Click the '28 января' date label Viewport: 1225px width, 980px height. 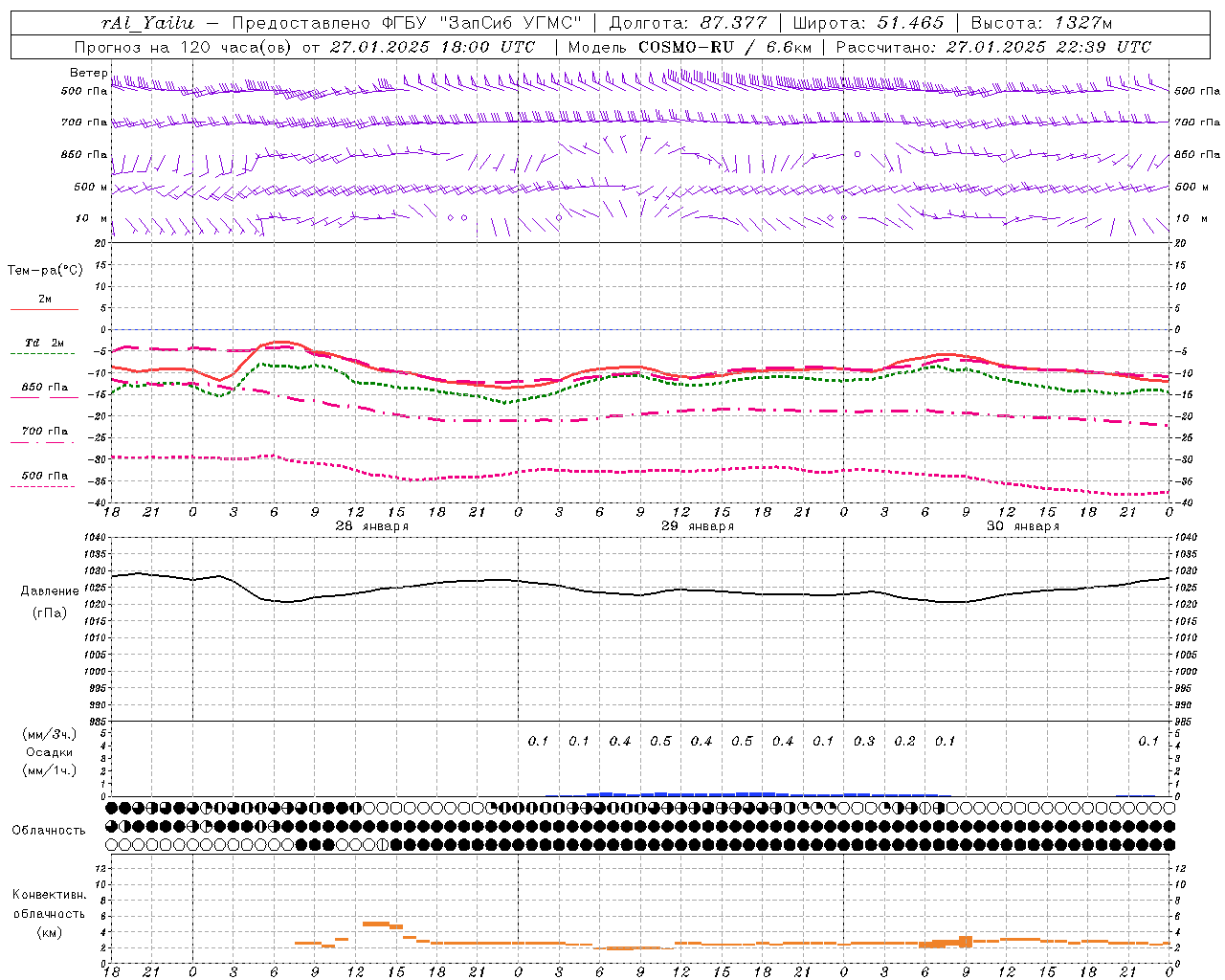[371, 526]
